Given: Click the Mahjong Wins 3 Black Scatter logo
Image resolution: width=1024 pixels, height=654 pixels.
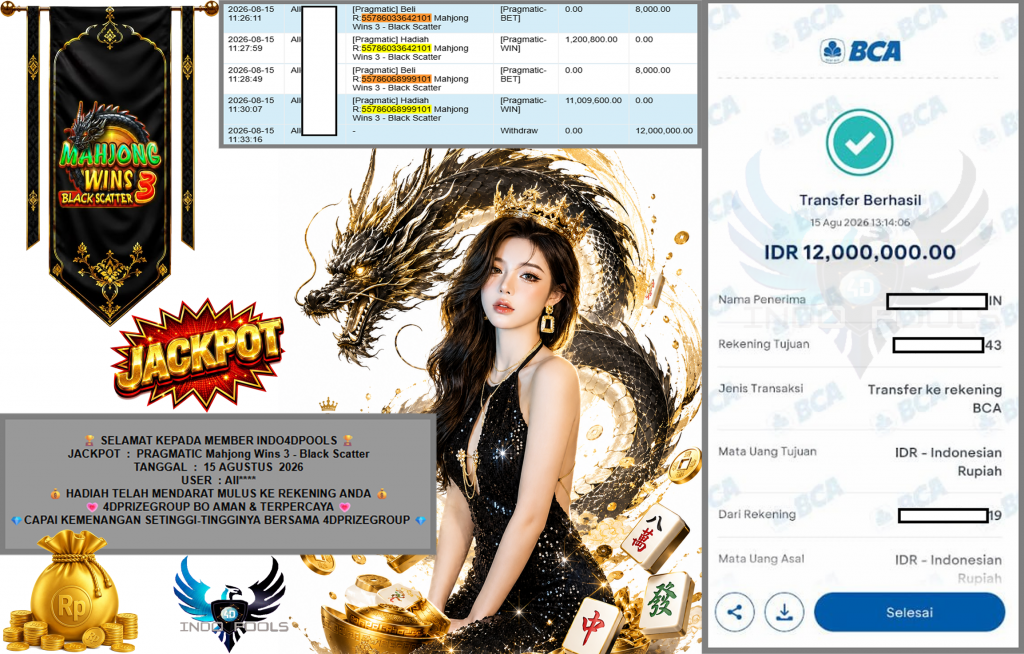Looking at the screenshot, I should 110,155.
